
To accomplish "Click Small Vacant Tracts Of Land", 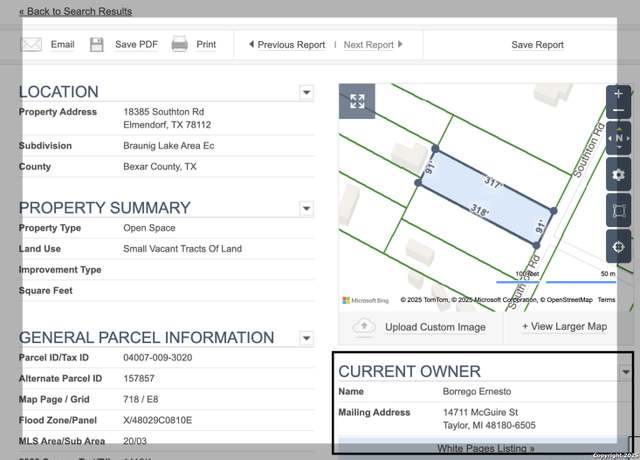I will [x=182, y=249].
